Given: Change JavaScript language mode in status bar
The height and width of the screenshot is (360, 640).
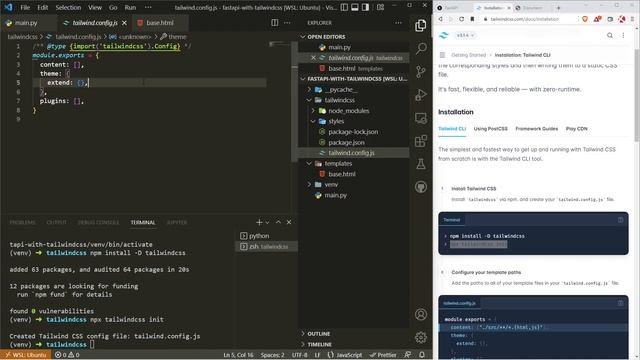Looking at the screenshot, I should tap(345, 355).
